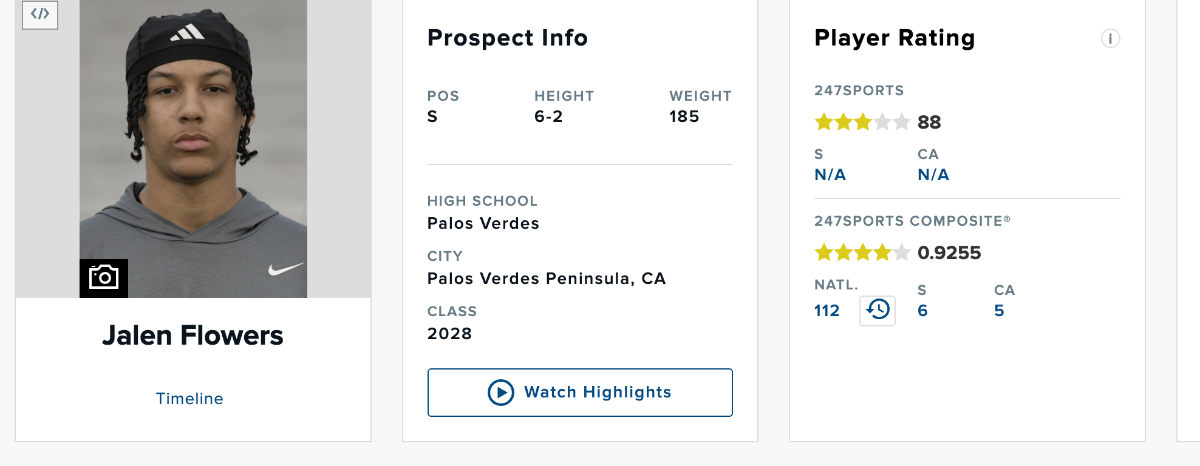Click the Jalen Flowers name heading
1200x466 pixels.
click(193, 336)
